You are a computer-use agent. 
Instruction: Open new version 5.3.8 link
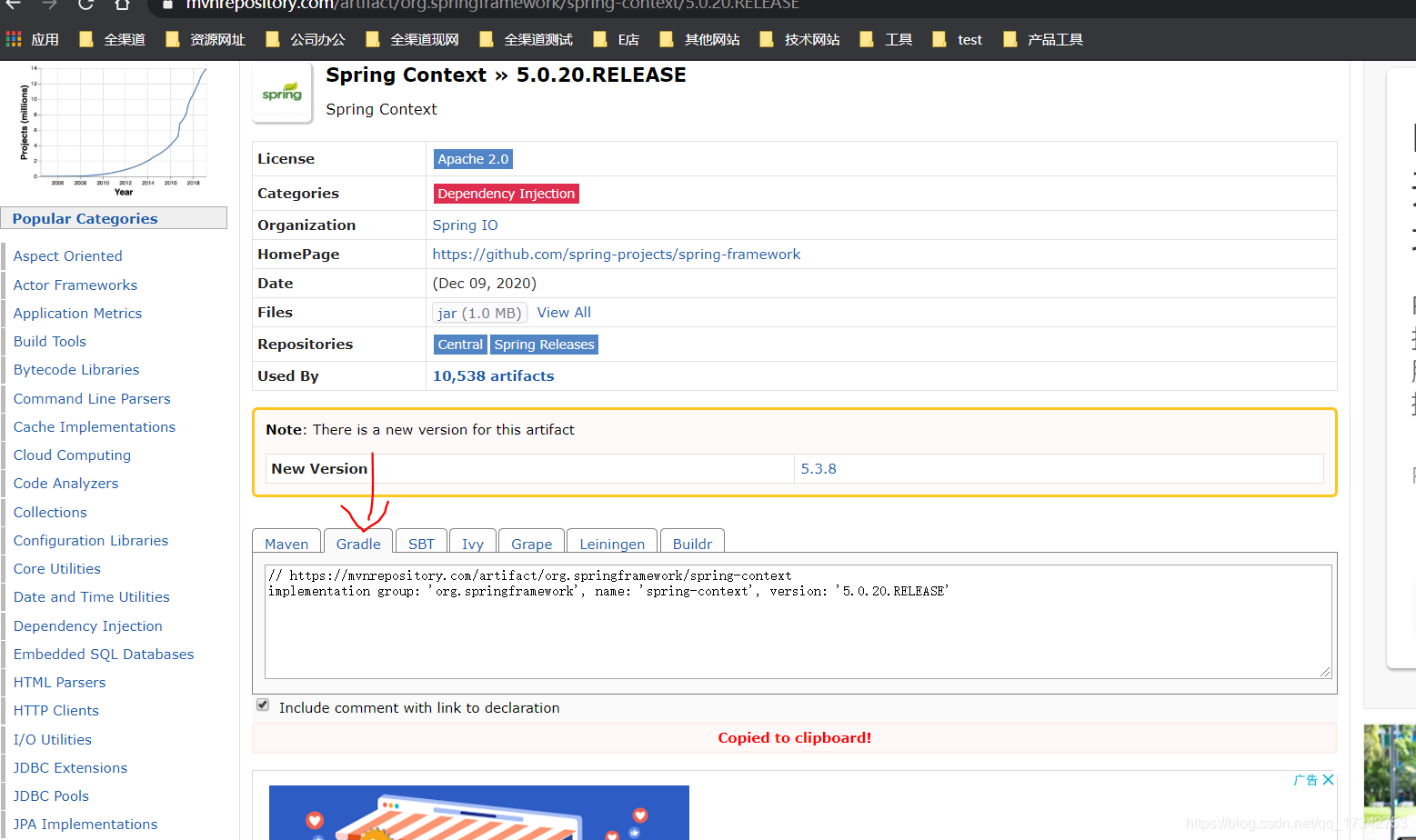(x=818, y=469)
